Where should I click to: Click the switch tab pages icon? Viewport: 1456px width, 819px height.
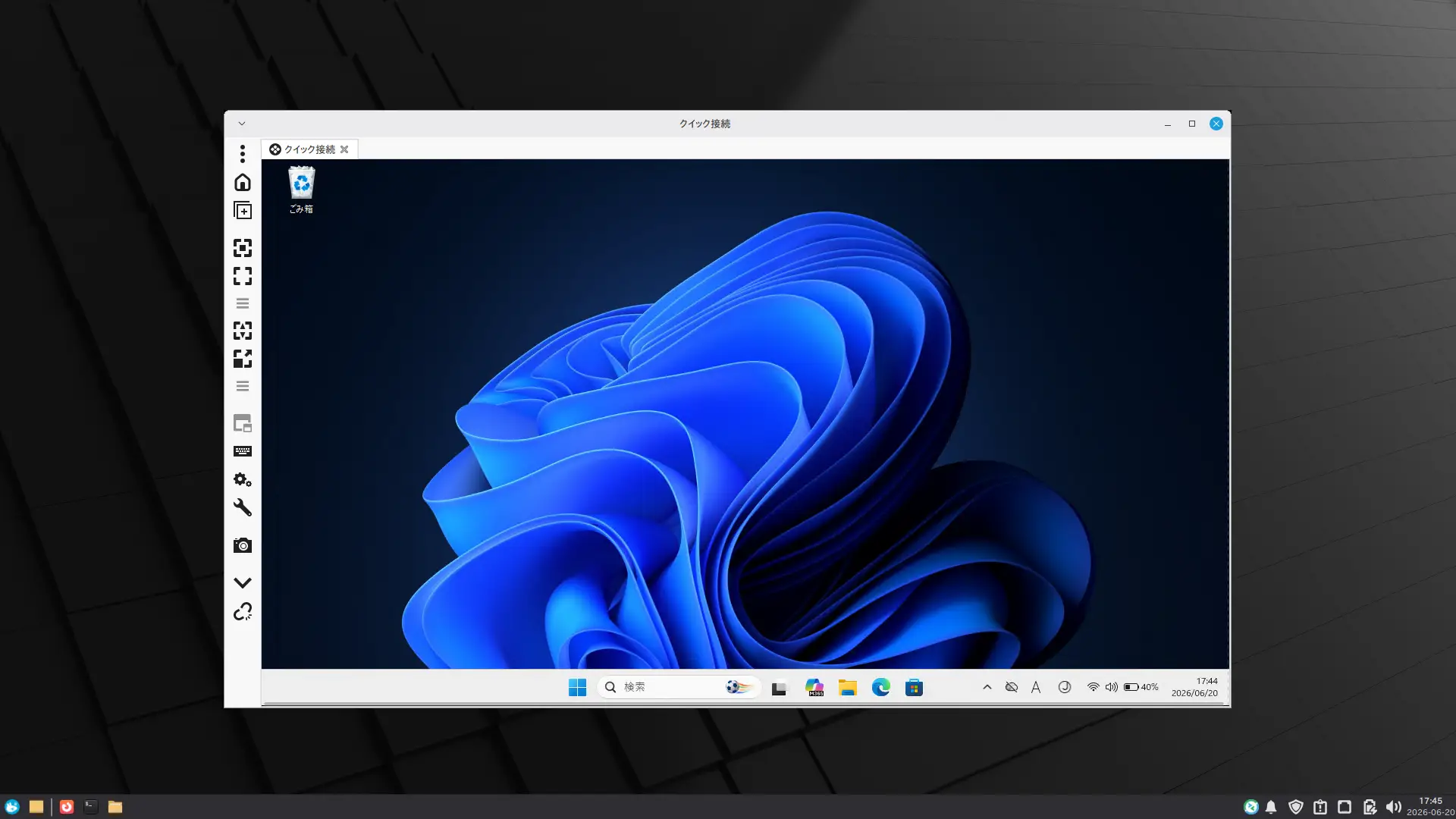(243, 423)
